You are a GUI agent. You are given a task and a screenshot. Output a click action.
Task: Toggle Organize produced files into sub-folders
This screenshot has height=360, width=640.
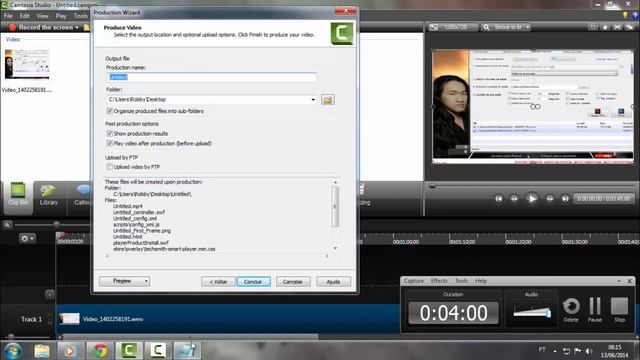[x=109, y=111]
